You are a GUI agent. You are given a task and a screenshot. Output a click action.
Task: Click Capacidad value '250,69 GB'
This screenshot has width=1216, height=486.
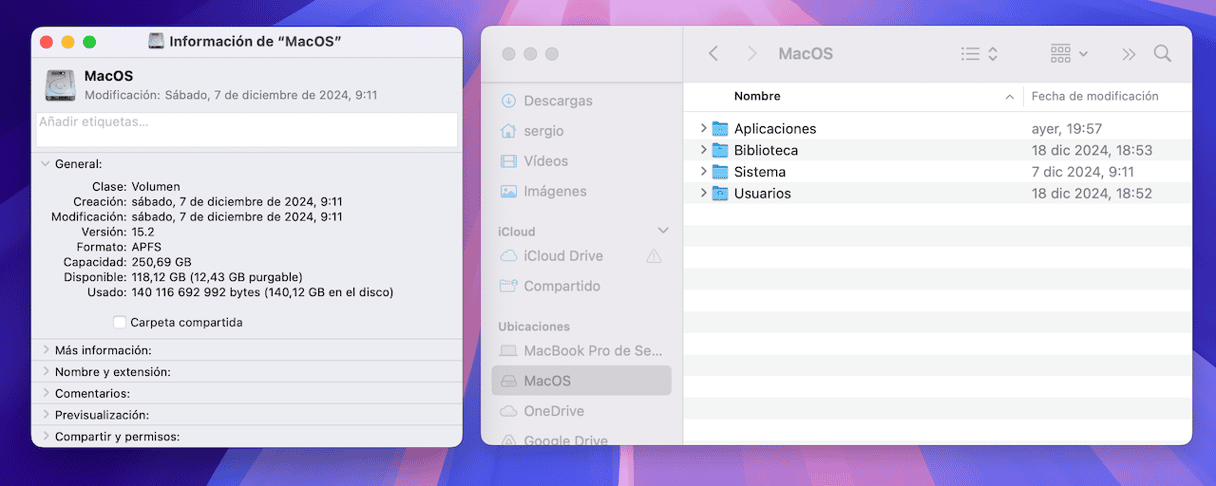click(x=161, y=261)
